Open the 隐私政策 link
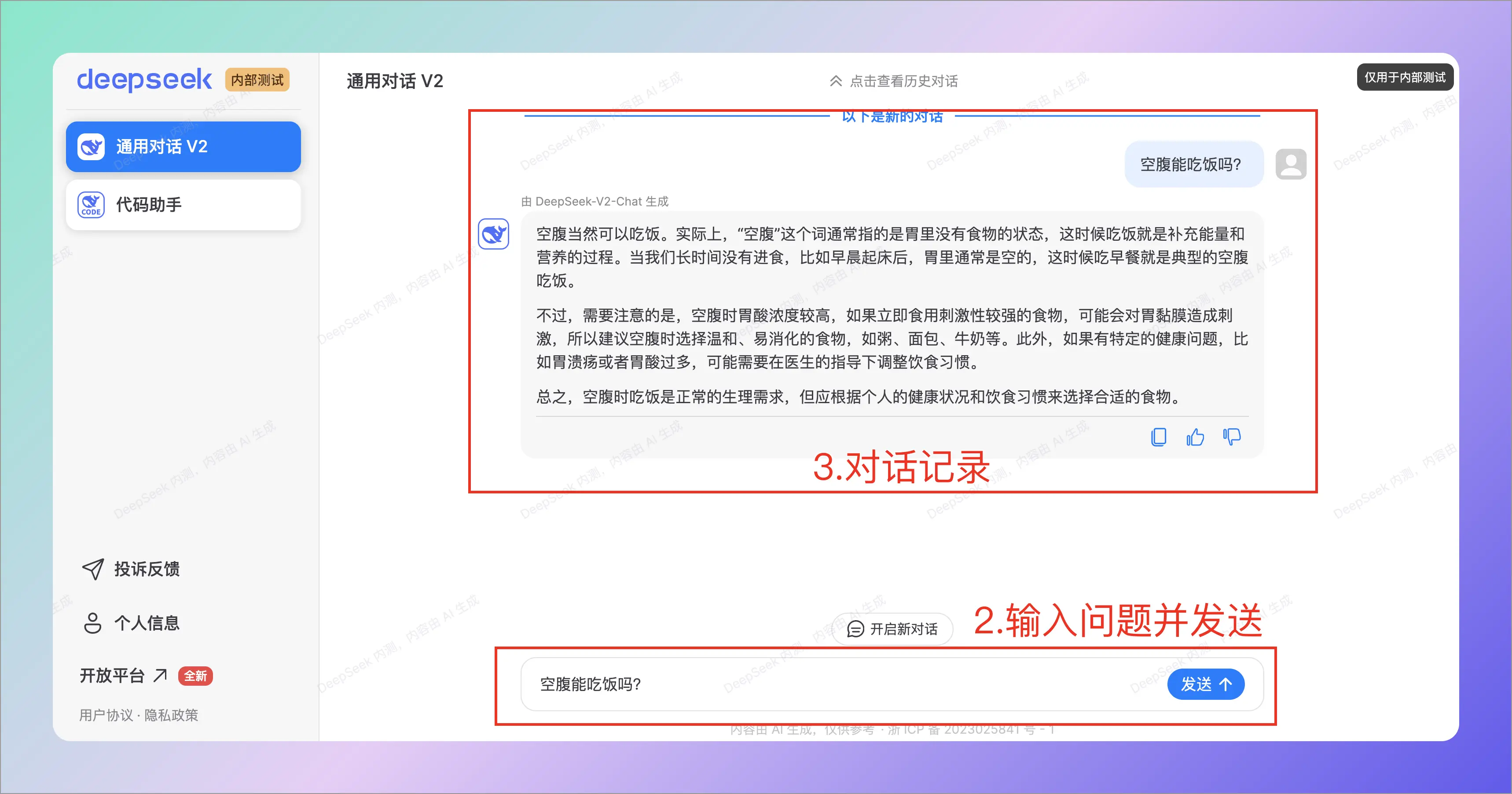1512x794 pixels. coord(171,715)
